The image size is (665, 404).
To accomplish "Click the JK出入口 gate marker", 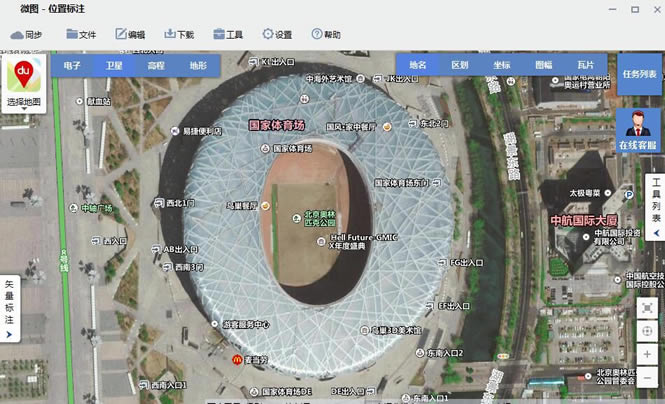I will (377, 78).
